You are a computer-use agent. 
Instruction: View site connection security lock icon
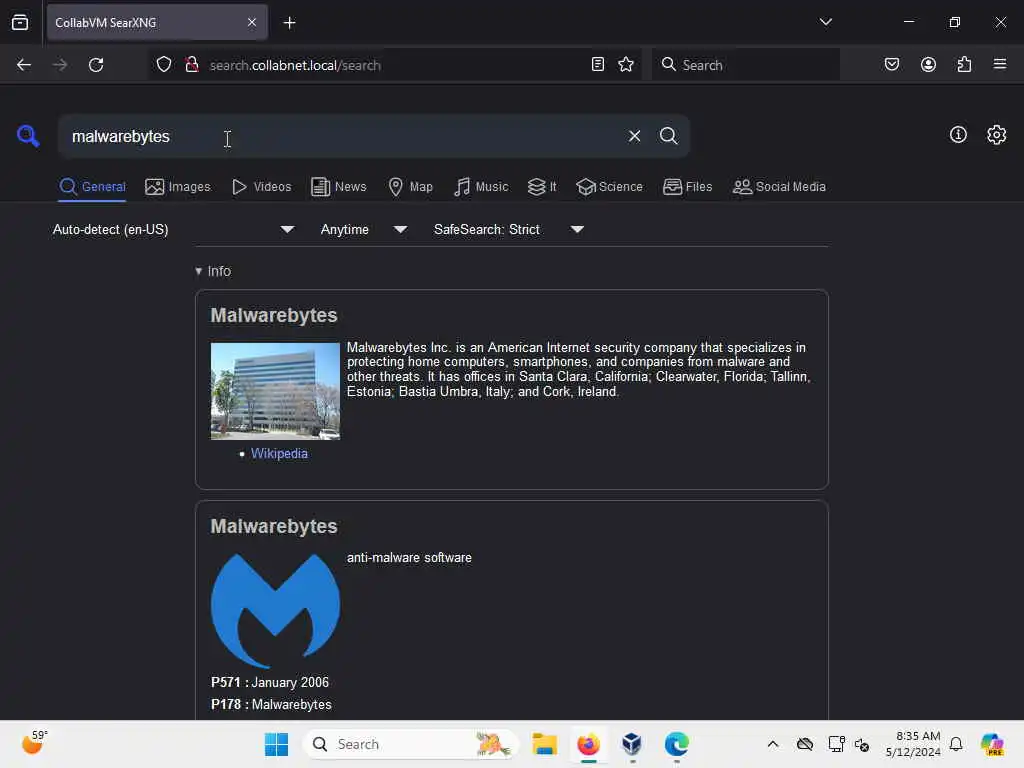pyautogui.click(x=192, y=65)
